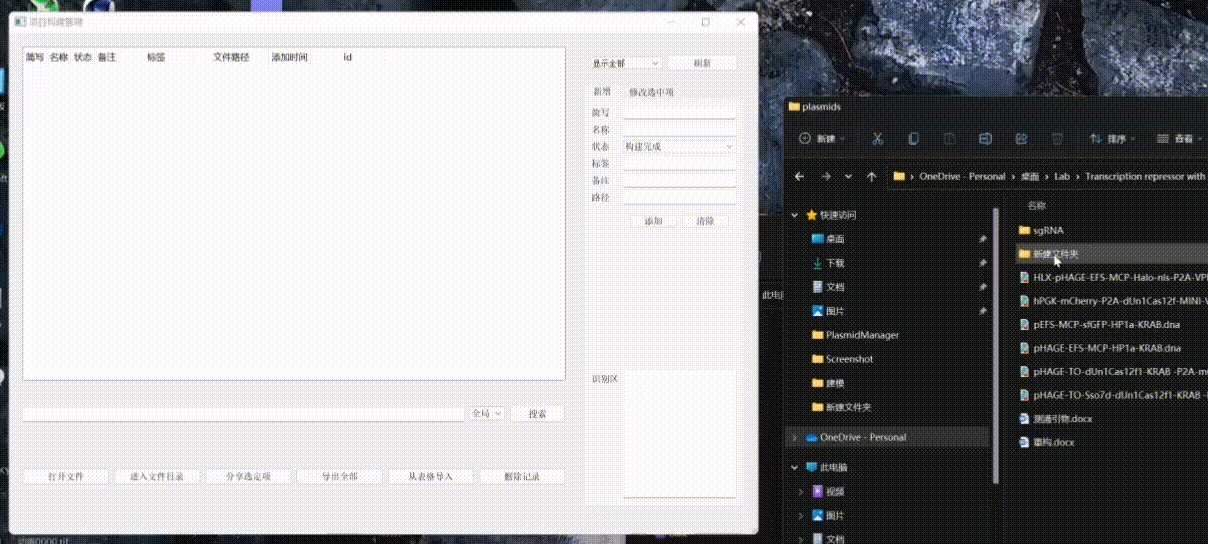
Task: Click the search text field beside 全局
Action: (x=243, y=413)
